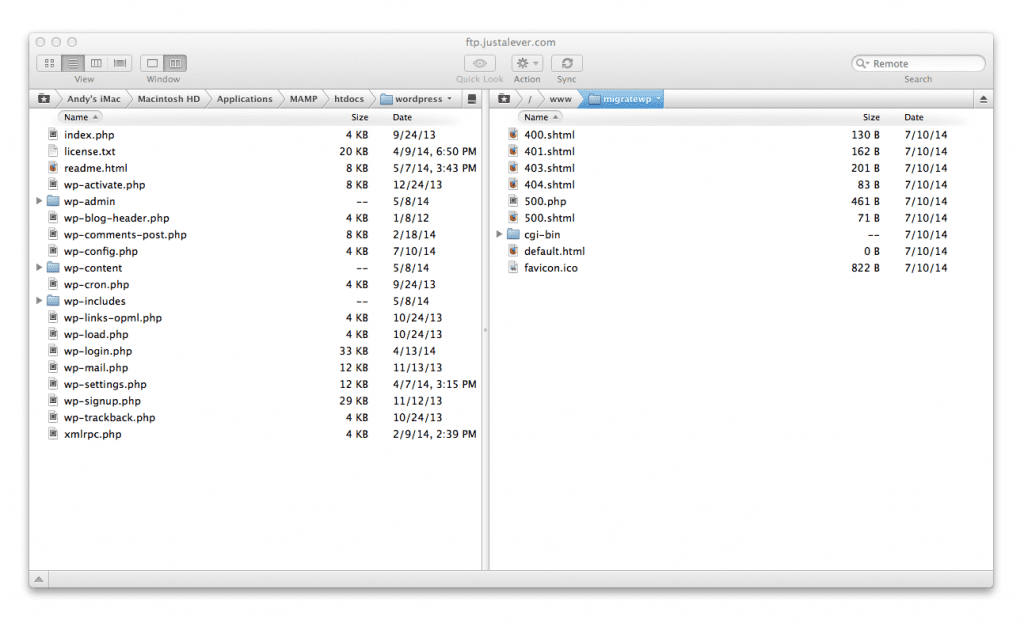The image size is (1024, 631).
Task: Open Quick Look for the selection
Action: pos(479,62)
